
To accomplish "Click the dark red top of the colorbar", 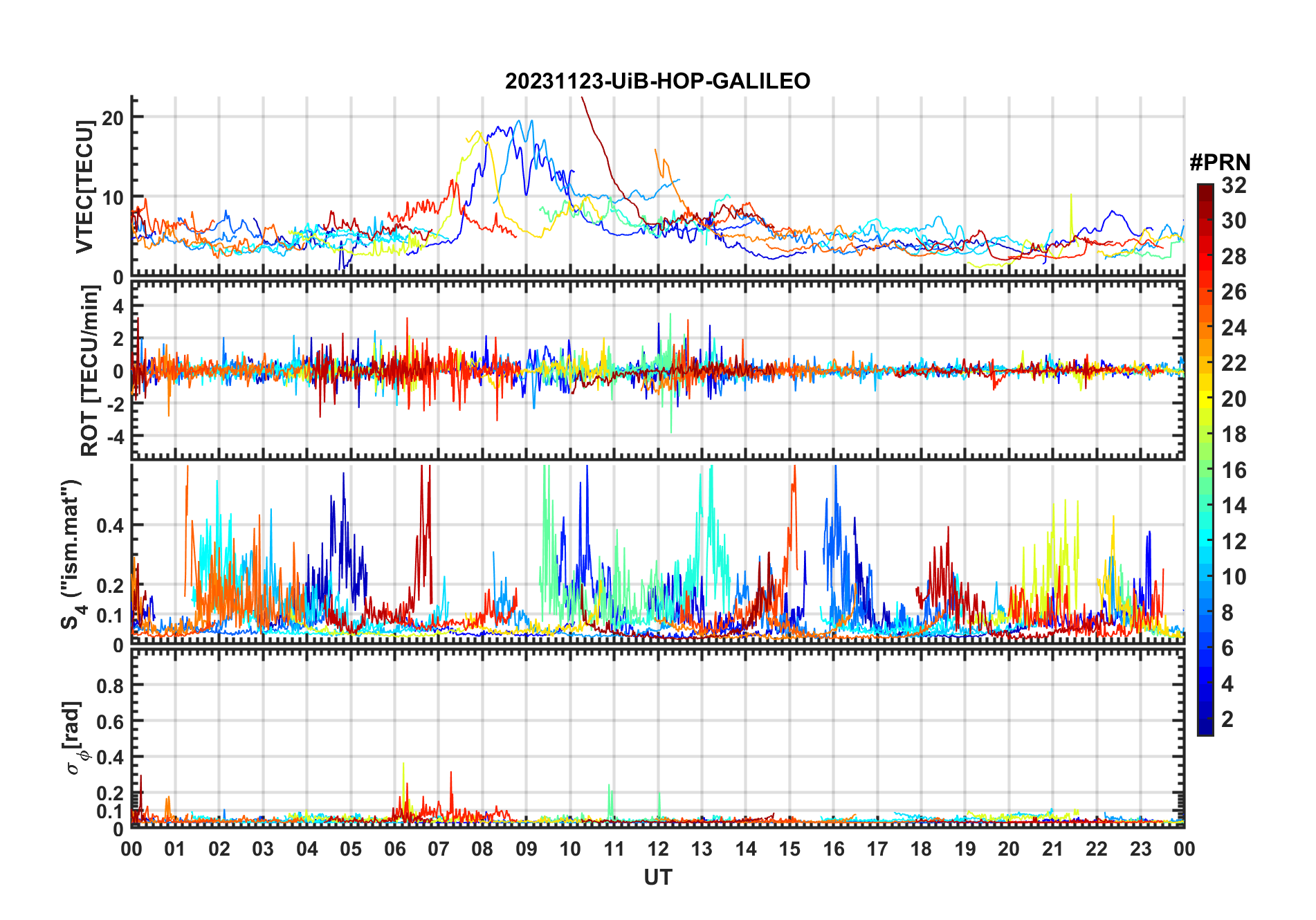I will coord(1205,188).
